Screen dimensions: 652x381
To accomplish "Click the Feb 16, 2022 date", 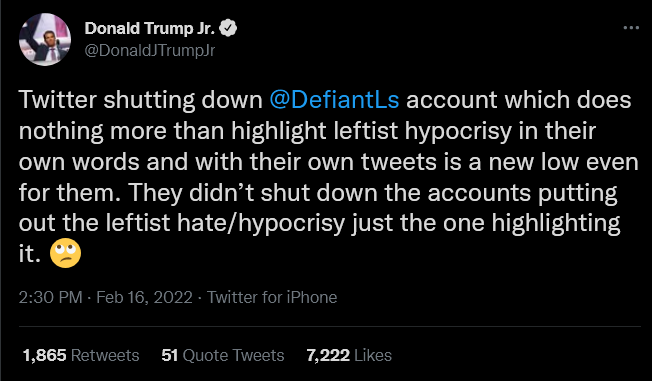I will [144, 297].
